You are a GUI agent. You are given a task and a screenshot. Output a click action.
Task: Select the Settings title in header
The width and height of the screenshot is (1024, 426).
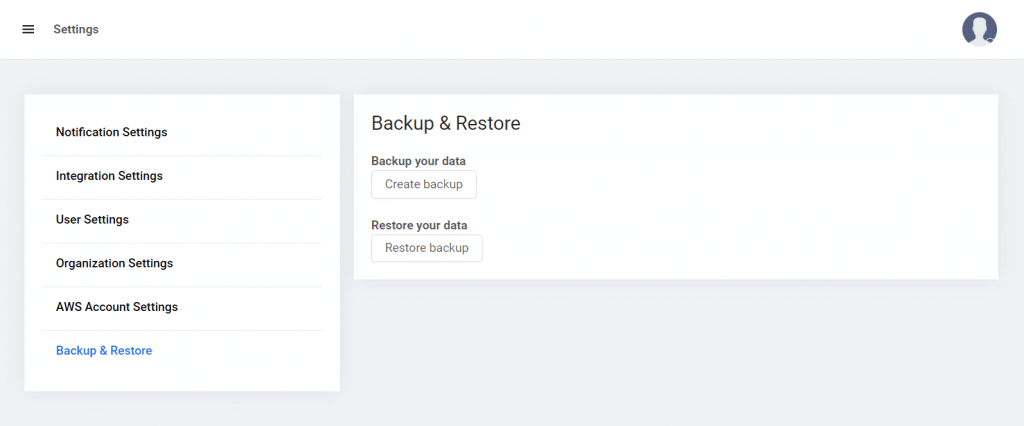click(x=76, y=29)
